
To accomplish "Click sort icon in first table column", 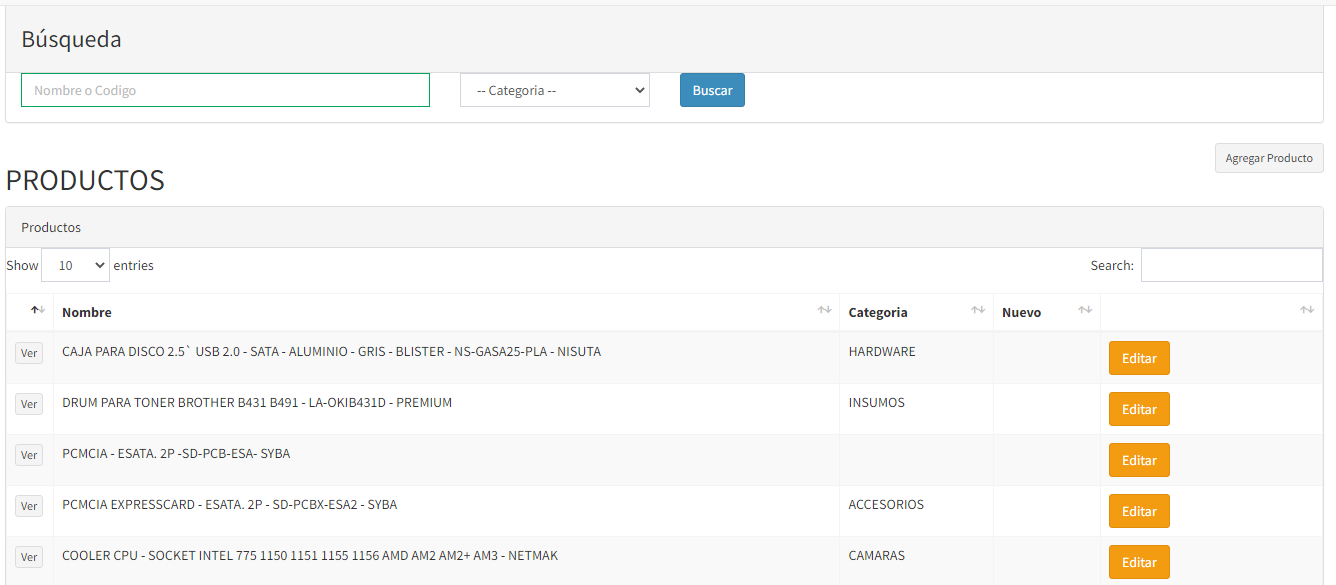I will coord(38,311).
